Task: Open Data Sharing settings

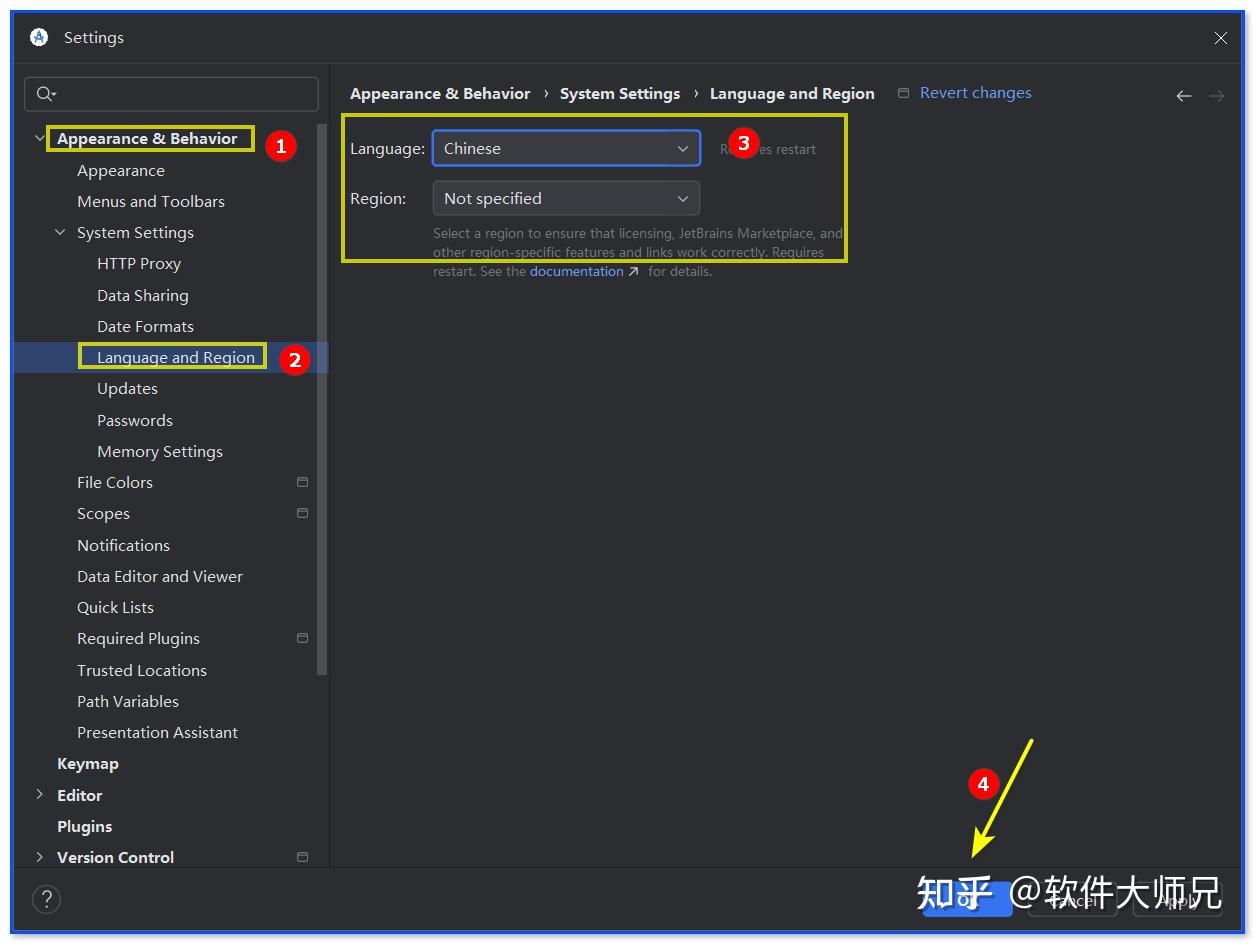Action: point(143,296)
